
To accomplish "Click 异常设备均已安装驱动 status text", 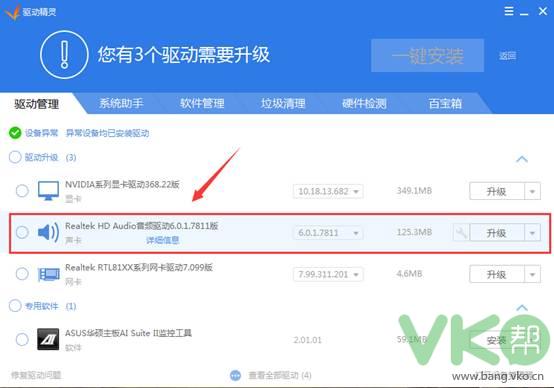I will [x=107, y=133].
